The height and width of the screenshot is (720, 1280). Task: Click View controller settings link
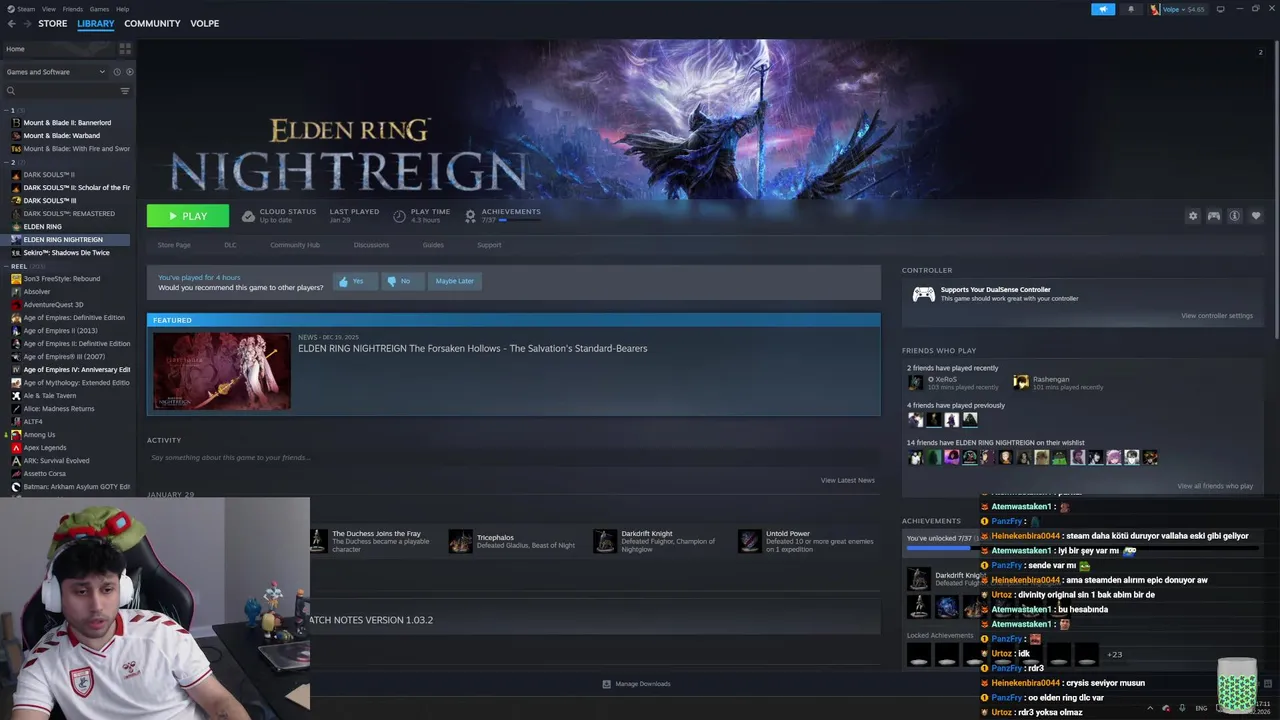coord(1216,316)
